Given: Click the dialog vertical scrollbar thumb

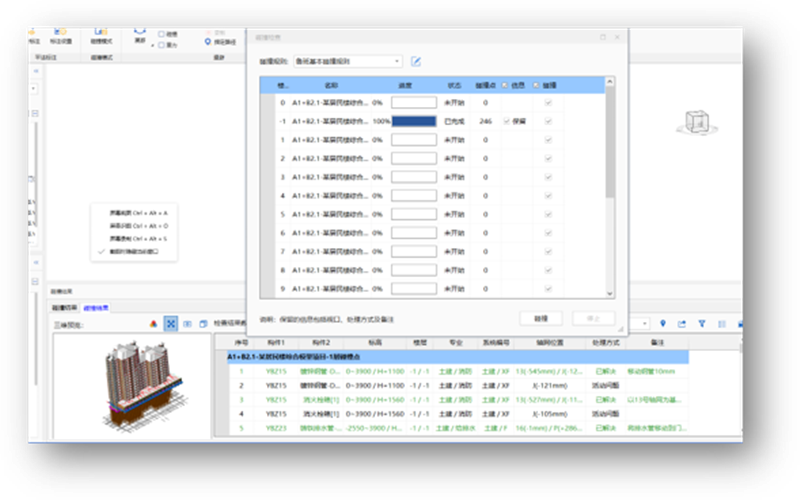Looking at the screenshot, I should 610,142.
